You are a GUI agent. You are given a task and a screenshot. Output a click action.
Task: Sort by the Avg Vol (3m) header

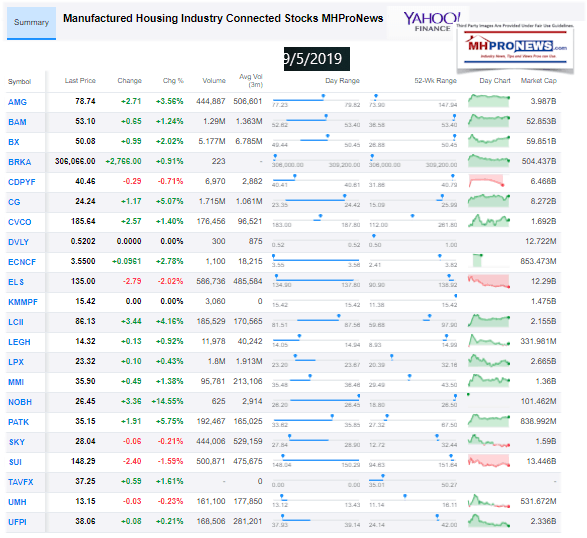point(251,80)
